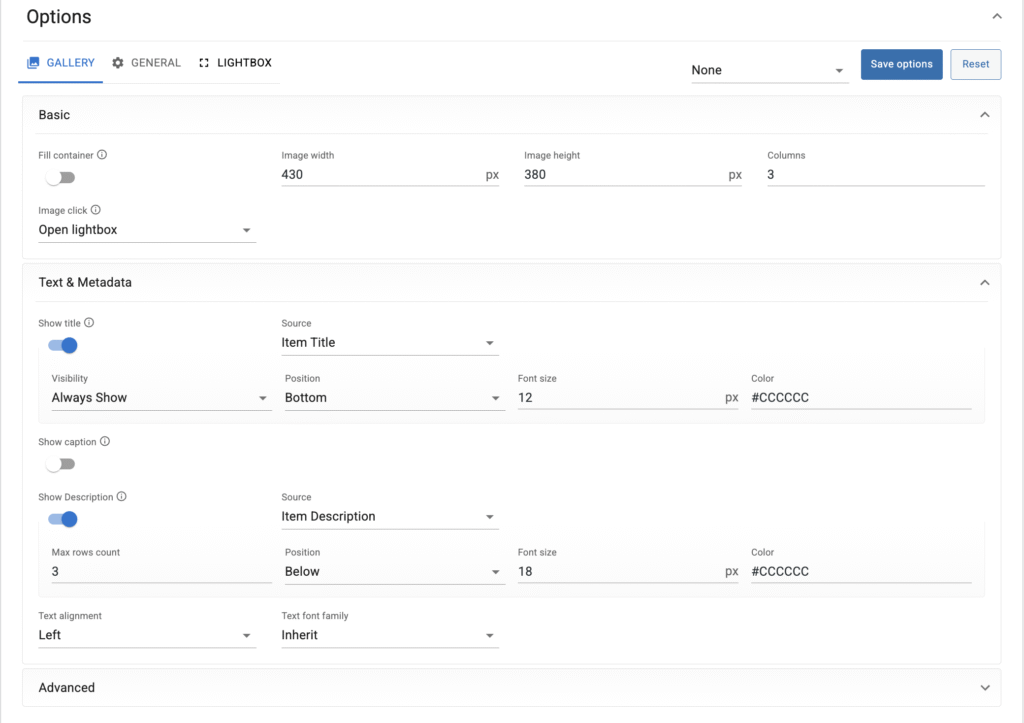1024x723 pixels.
Task: Click the Image width input field
Action: pos(380,175)
